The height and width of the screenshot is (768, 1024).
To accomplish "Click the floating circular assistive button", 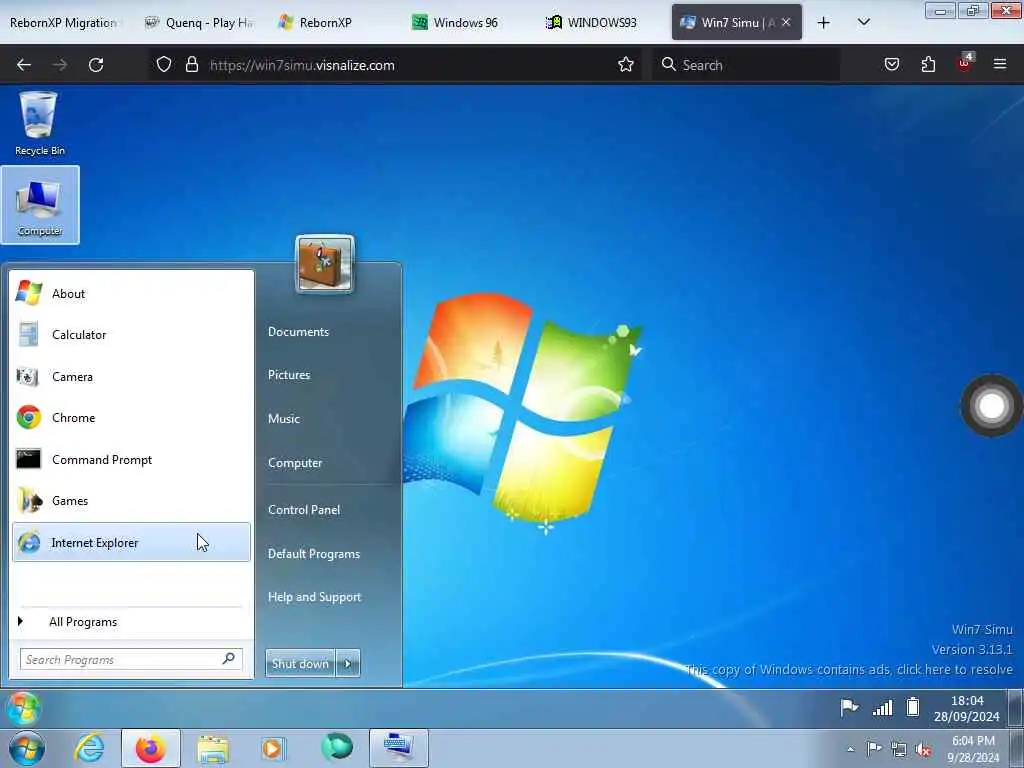I will pyautogui.click(x=991, y=406).
